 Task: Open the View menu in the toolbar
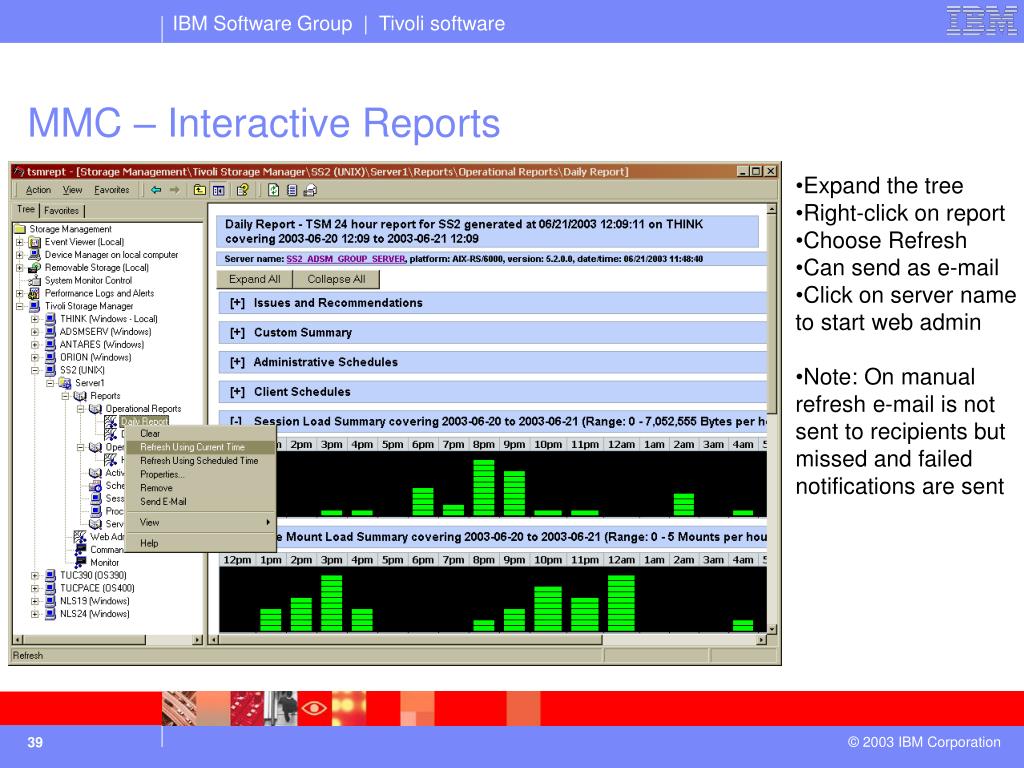point(72,190)
